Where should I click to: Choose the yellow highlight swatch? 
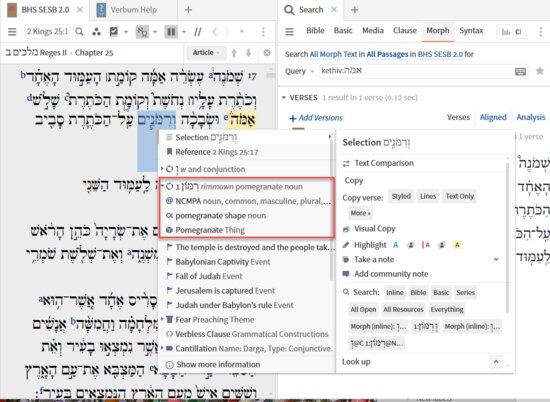[x=457, y=245]
